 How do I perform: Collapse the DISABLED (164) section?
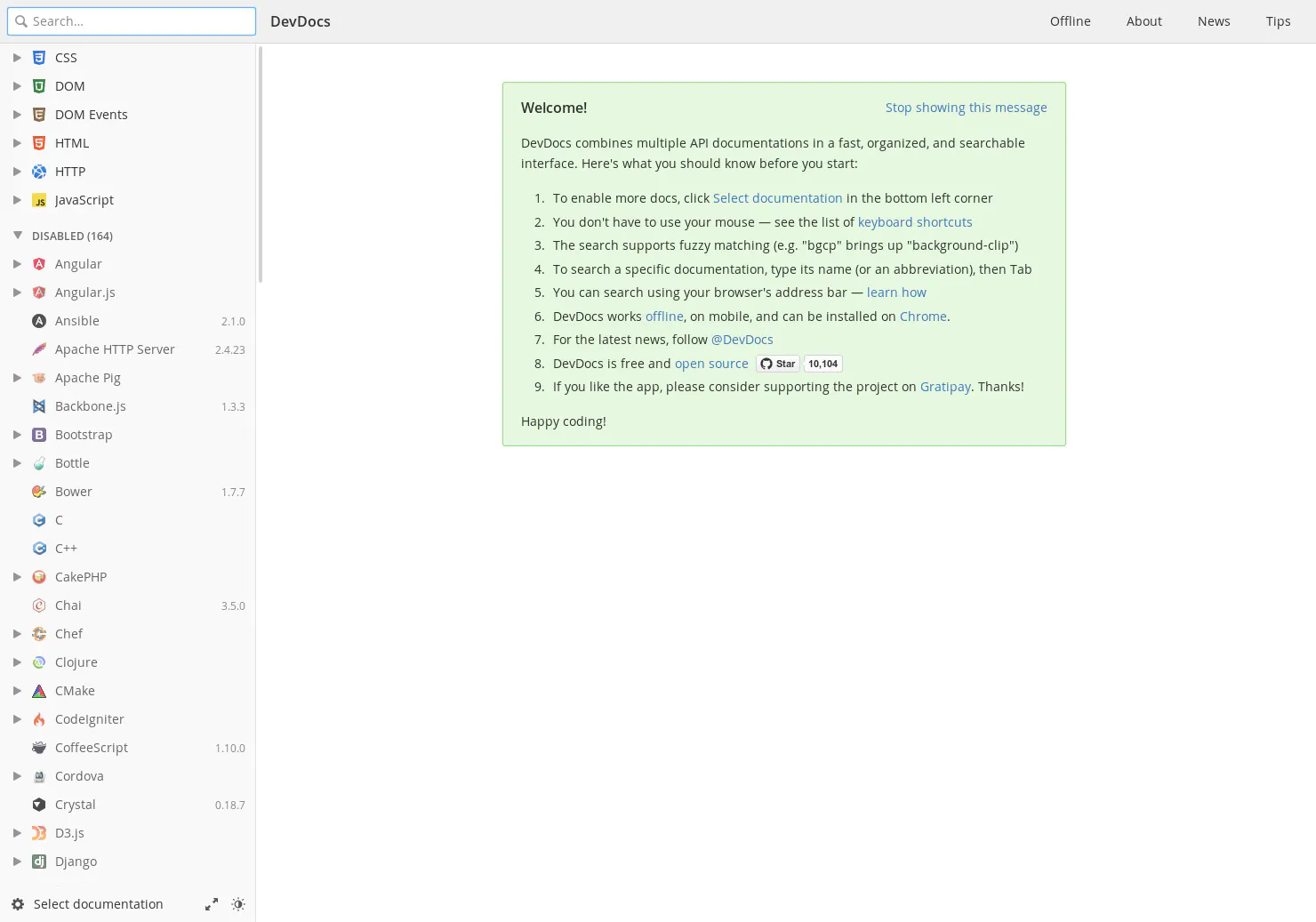point(18,236)
